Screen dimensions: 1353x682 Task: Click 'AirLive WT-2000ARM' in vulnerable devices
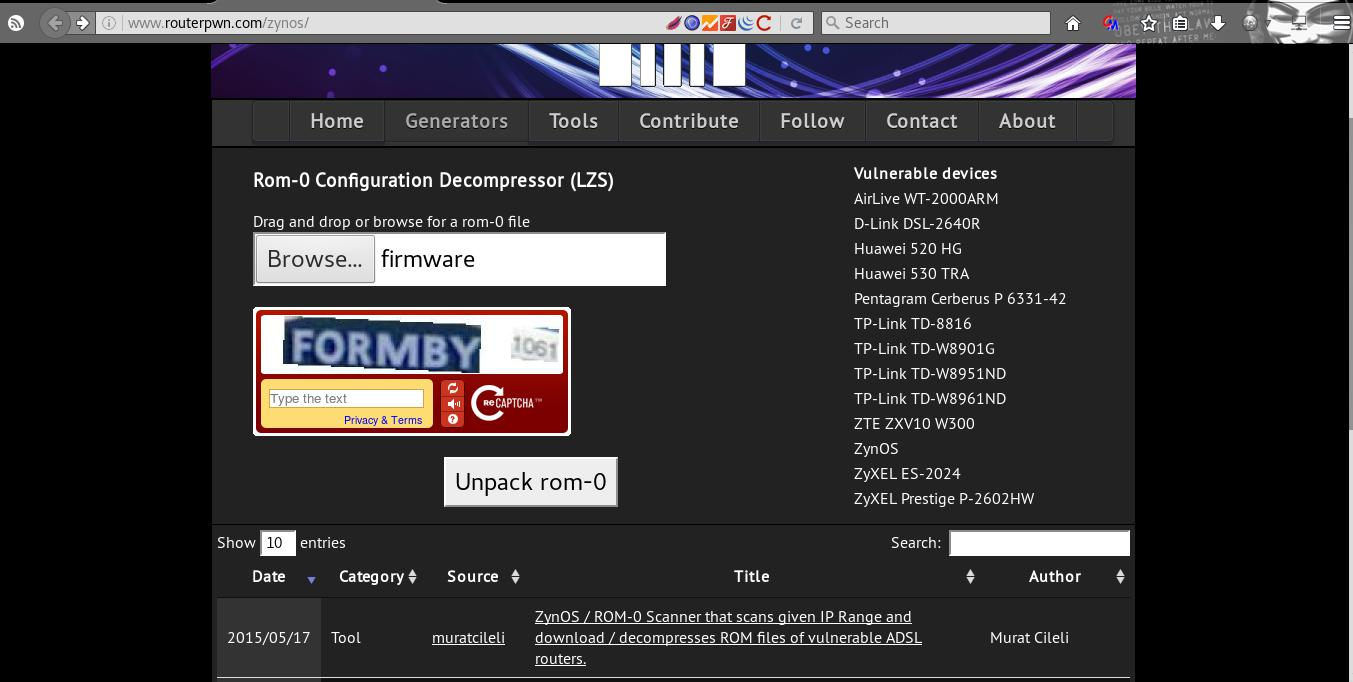(926, 198)
